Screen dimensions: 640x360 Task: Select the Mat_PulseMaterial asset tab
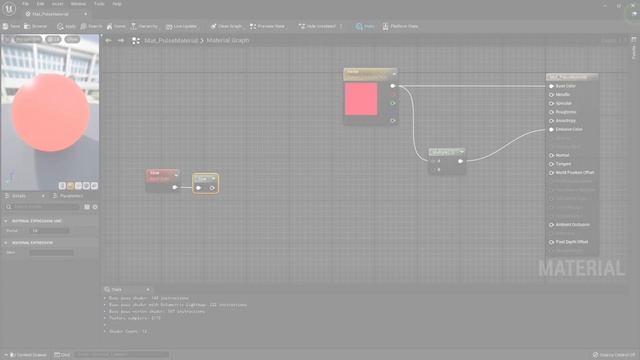pyautogui.click(x=50, y=14)
